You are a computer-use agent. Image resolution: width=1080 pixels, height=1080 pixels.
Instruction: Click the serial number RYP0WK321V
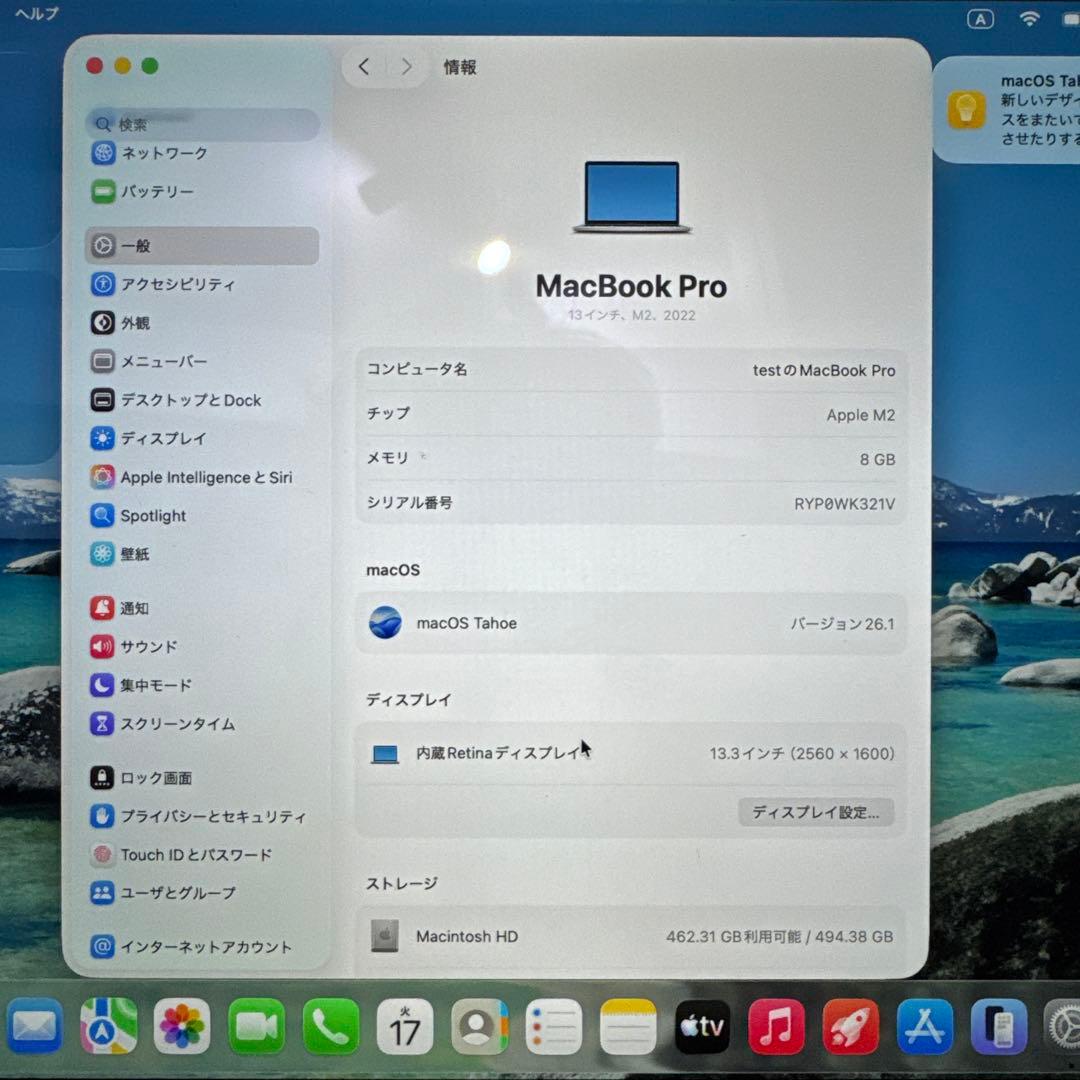click(844, 504)
